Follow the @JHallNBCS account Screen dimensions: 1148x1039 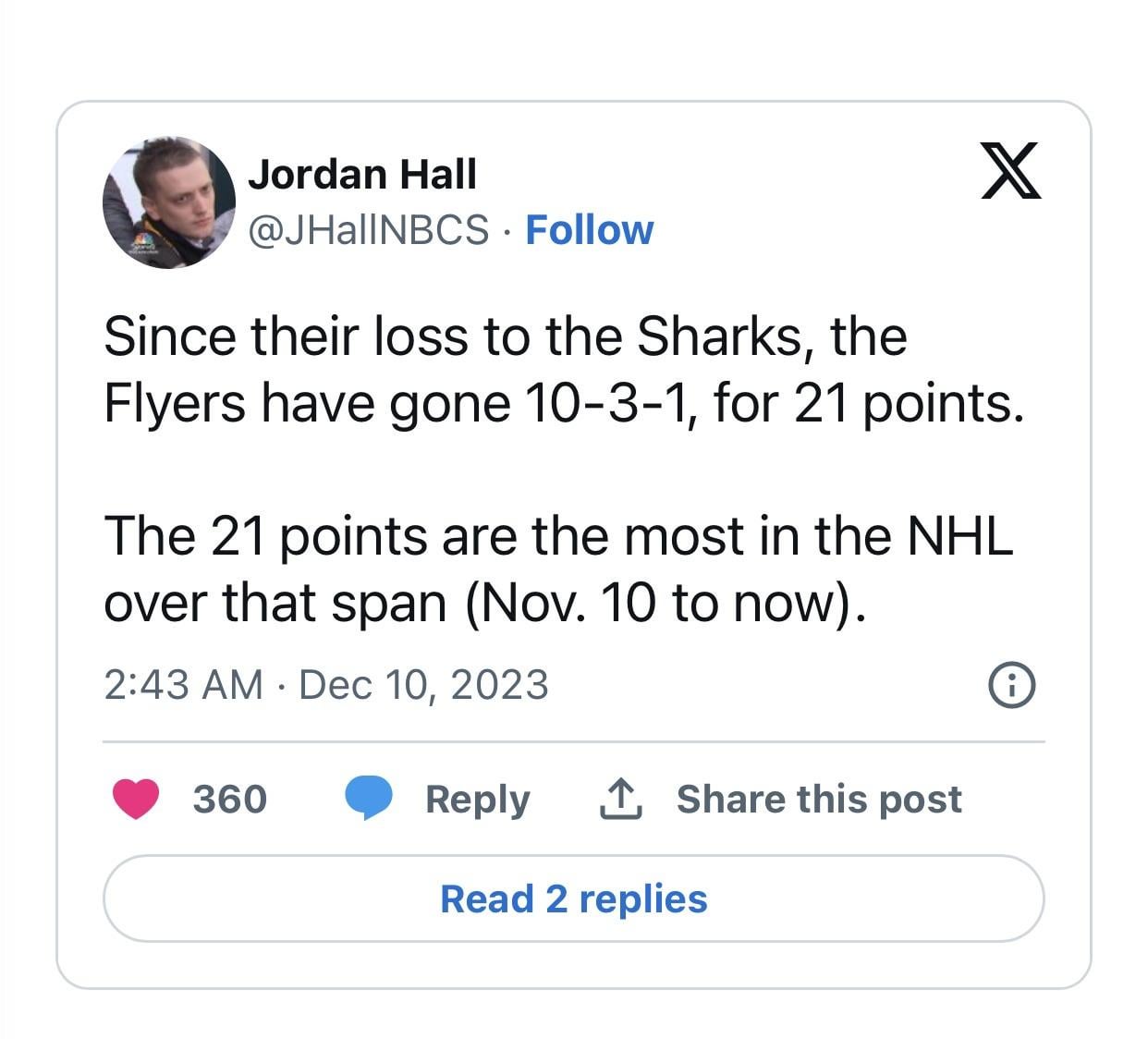[589, 230]
